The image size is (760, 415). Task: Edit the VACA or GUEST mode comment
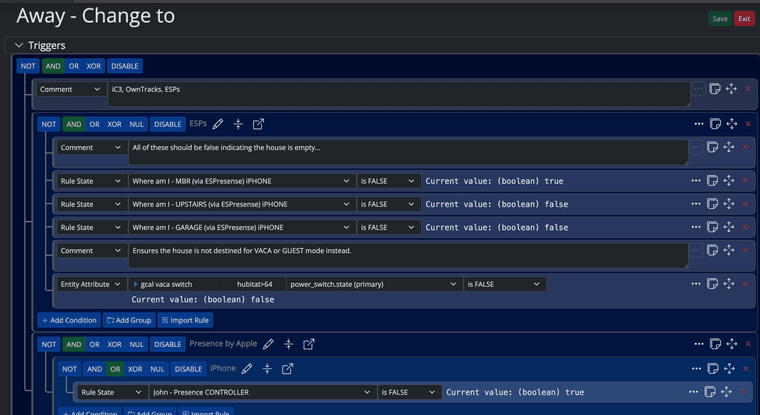[408, 255]
